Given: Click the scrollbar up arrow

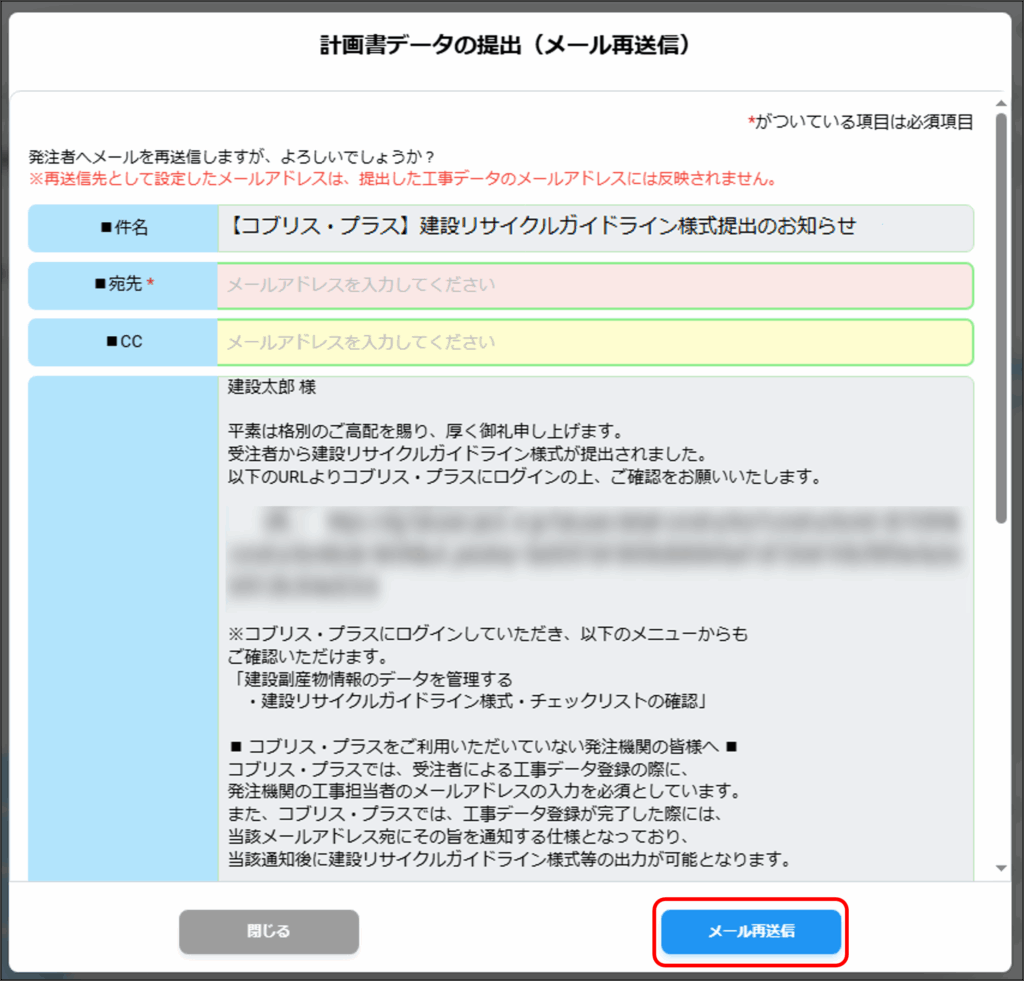Looking at the screenshot, I should coord(1001,104).
